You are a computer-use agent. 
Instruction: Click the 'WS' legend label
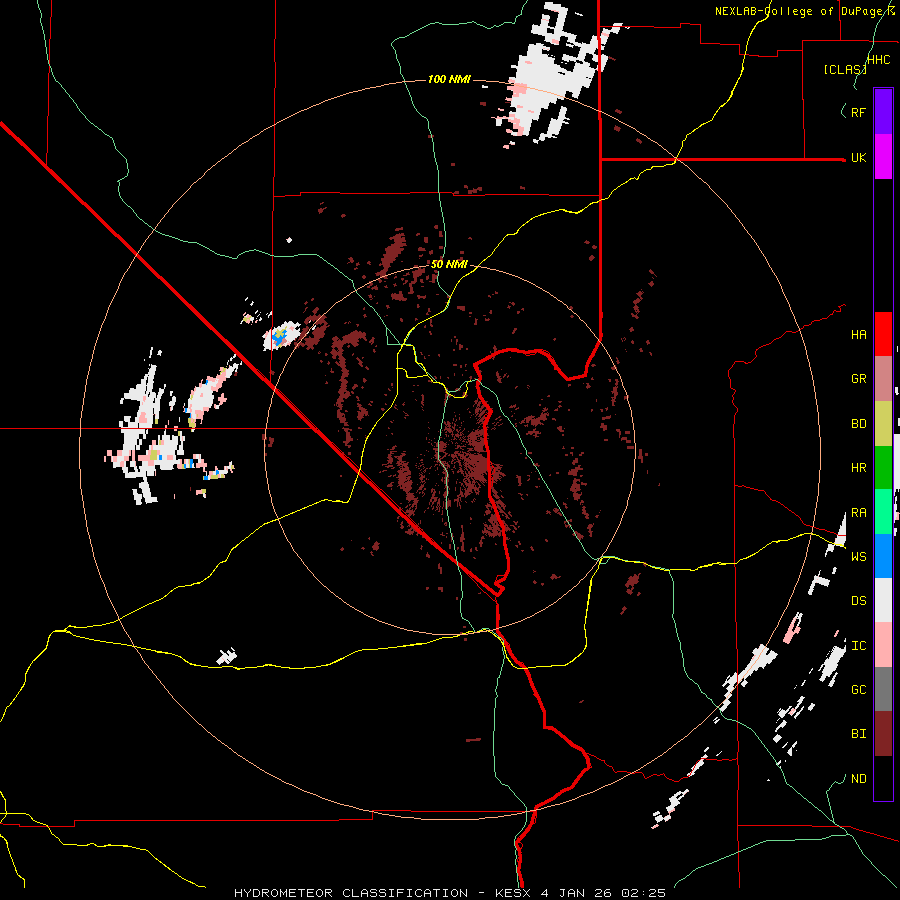click(x=858, y=556)
